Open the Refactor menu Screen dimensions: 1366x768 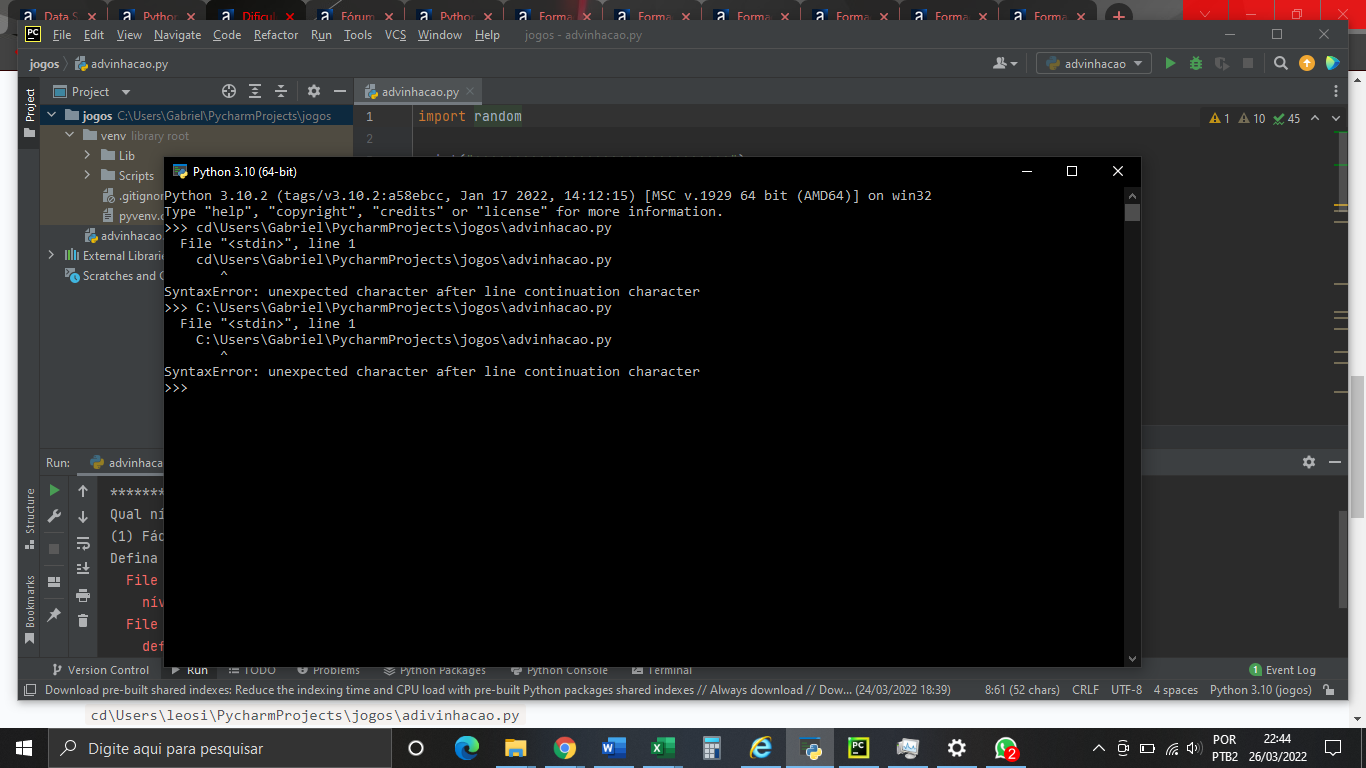(x=276, y=35)
